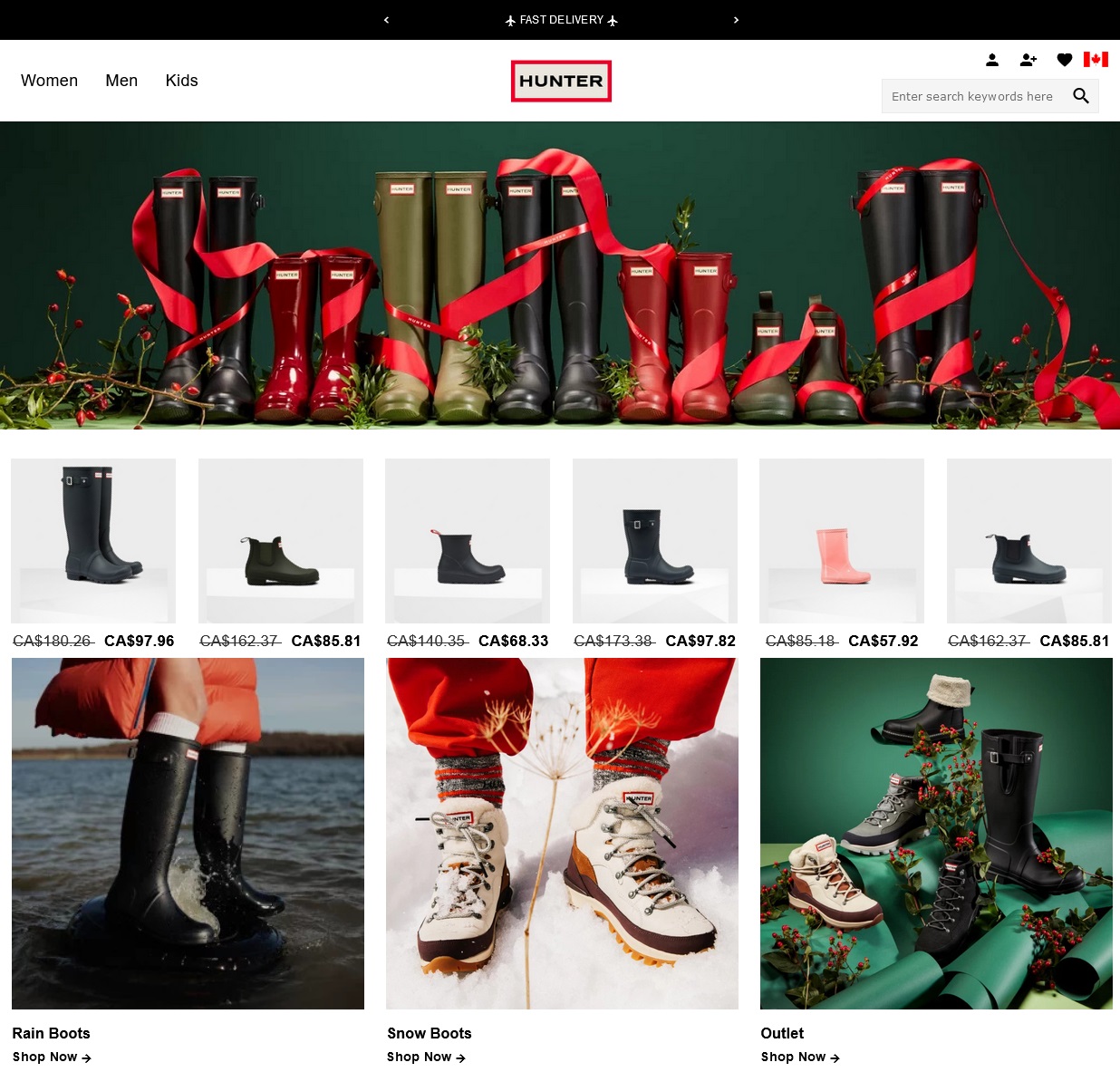The image size is (1120, 1072).
Task: Open the pink kids boot priced CA$57.92
Action: (x=841, y=541)
